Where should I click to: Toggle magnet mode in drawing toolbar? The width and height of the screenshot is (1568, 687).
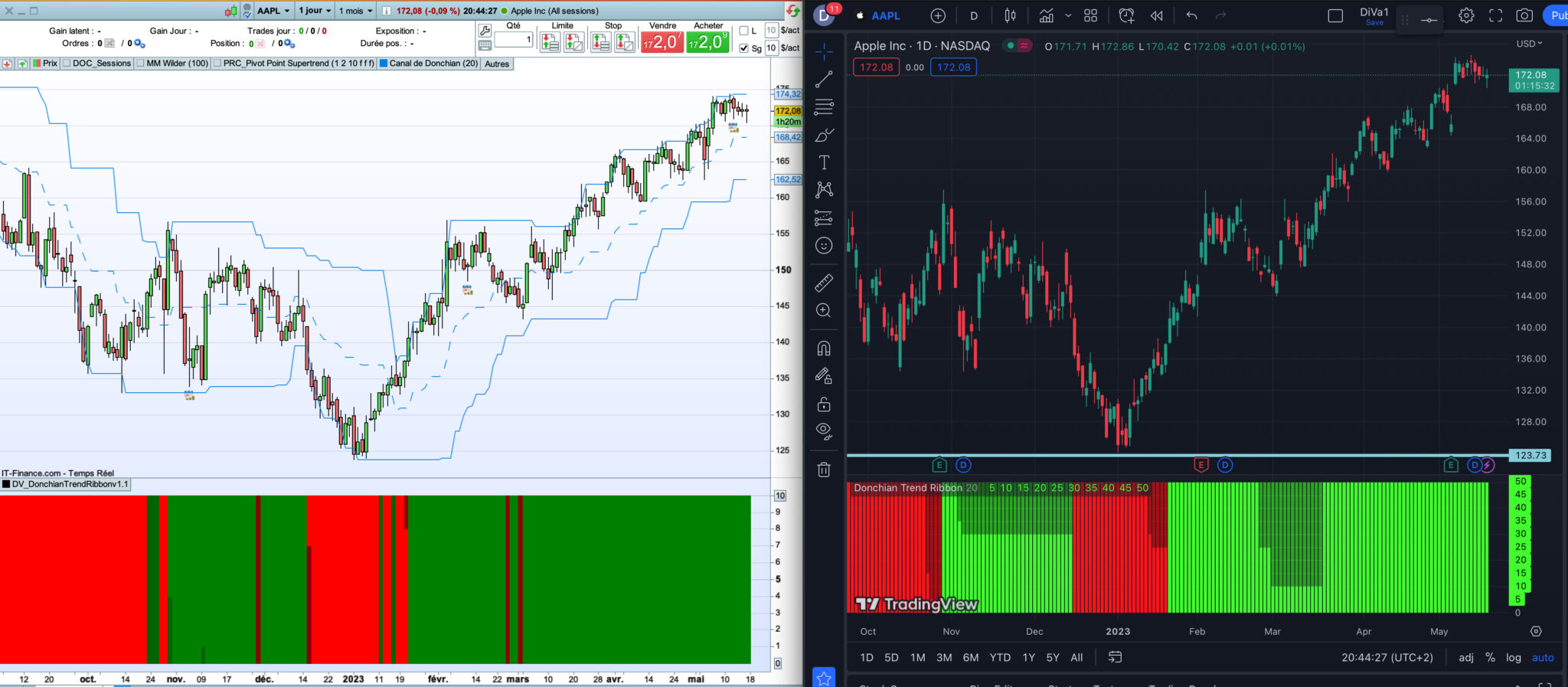[824, 348]
